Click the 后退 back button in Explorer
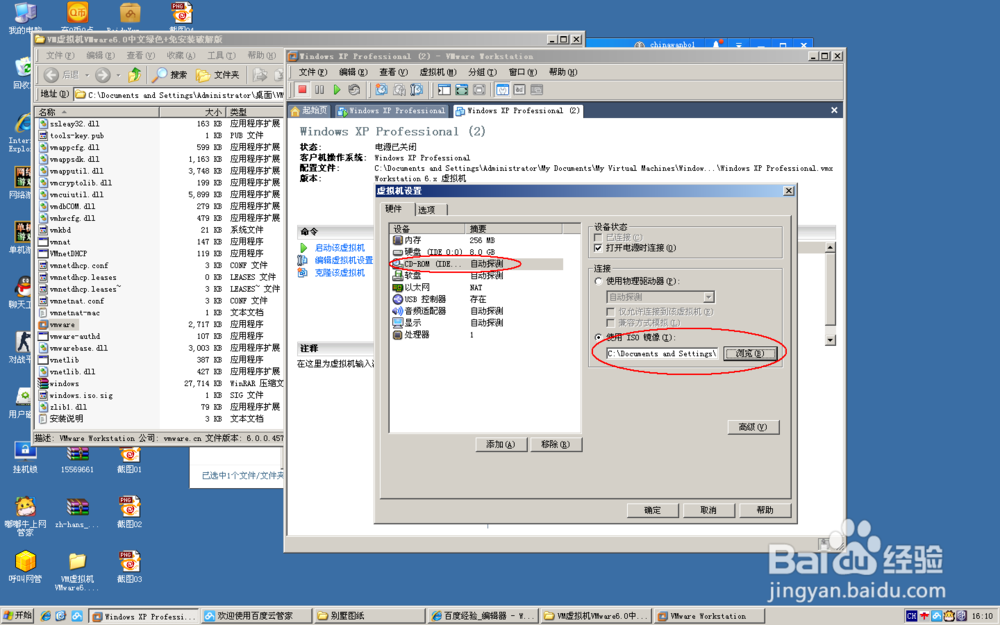 [x=61, y=75]
